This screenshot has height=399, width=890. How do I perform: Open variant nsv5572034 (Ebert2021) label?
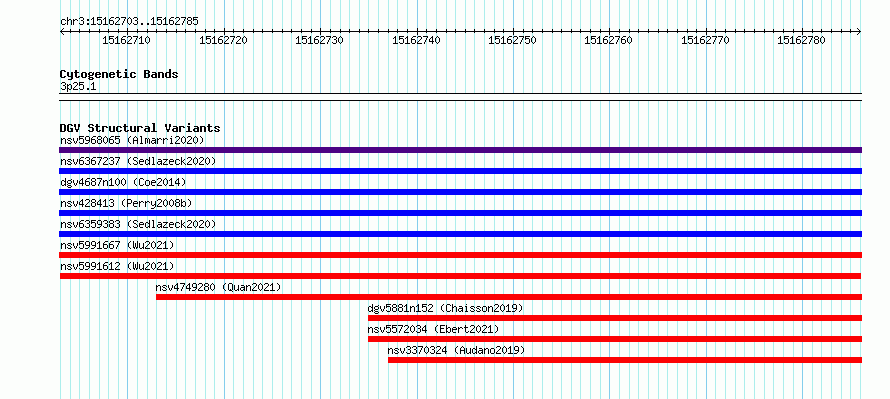434,329
